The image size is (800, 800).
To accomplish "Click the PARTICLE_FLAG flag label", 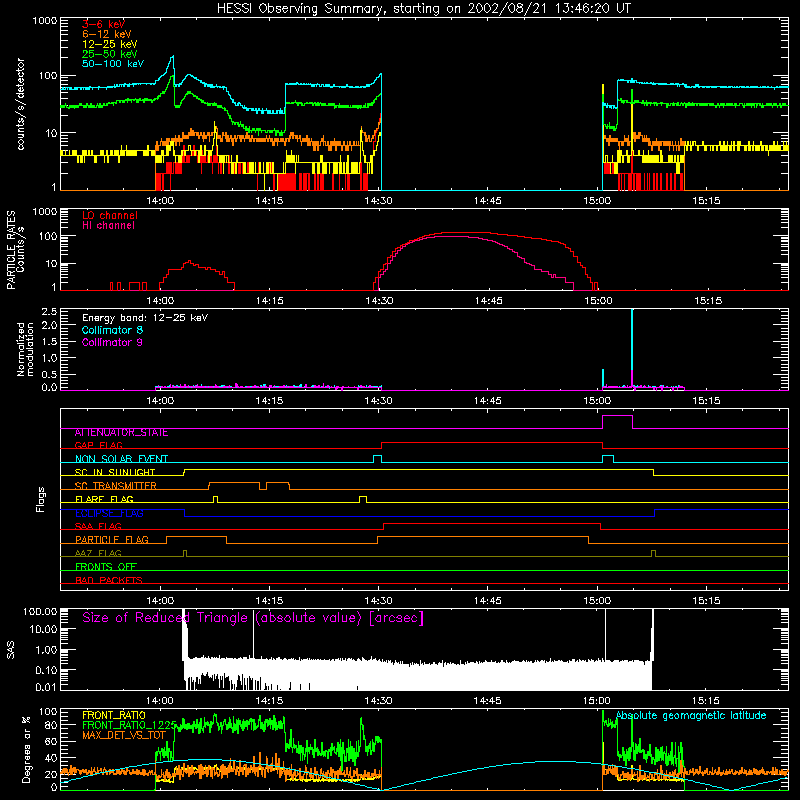I will [x=112, y=540].
